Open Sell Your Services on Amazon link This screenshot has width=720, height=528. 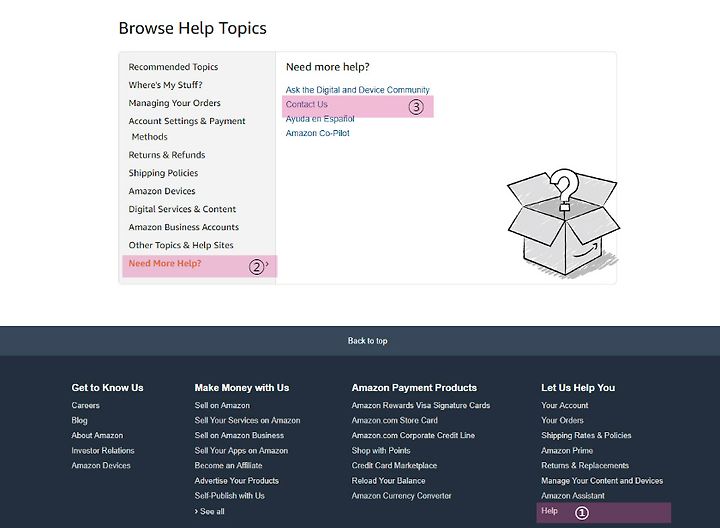[x=248, y=421]
